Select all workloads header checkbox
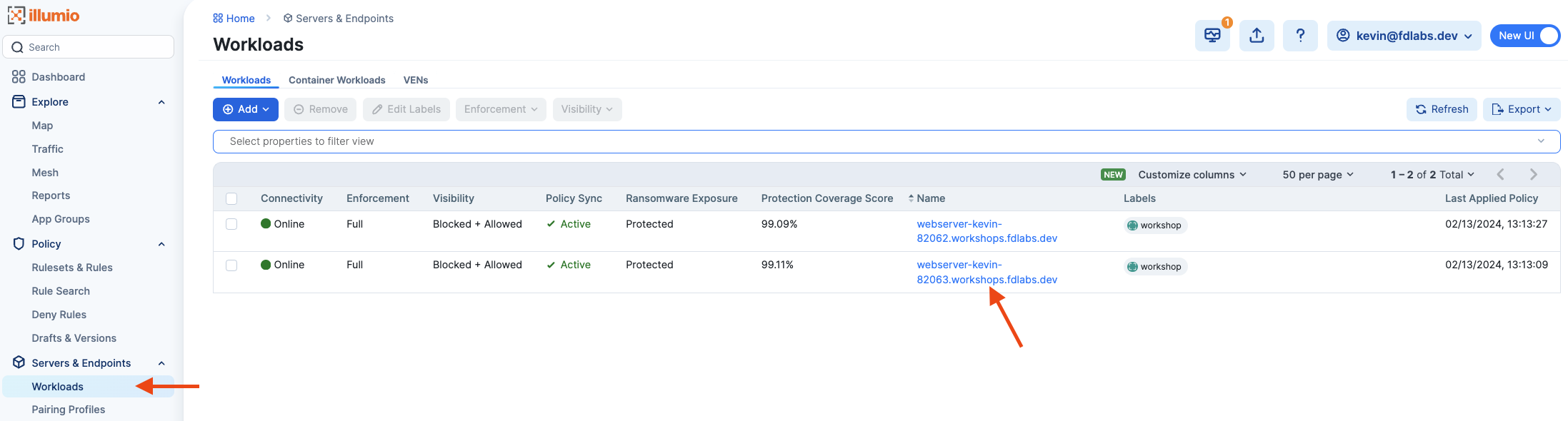 231,198
